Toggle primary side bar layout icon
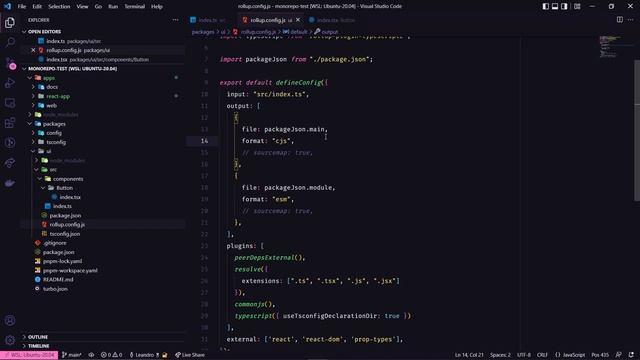Screen dimensions: 640x360 [545, 6]
